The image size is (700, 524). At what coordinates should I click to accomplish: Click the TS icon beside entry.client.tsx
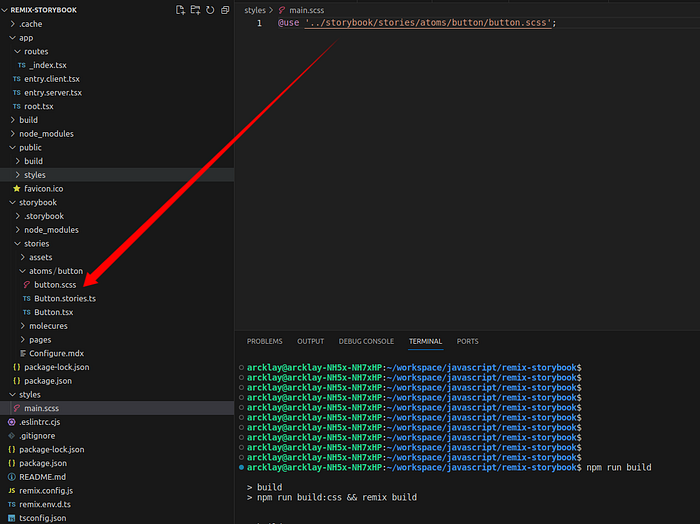click(x=17, y=79)
